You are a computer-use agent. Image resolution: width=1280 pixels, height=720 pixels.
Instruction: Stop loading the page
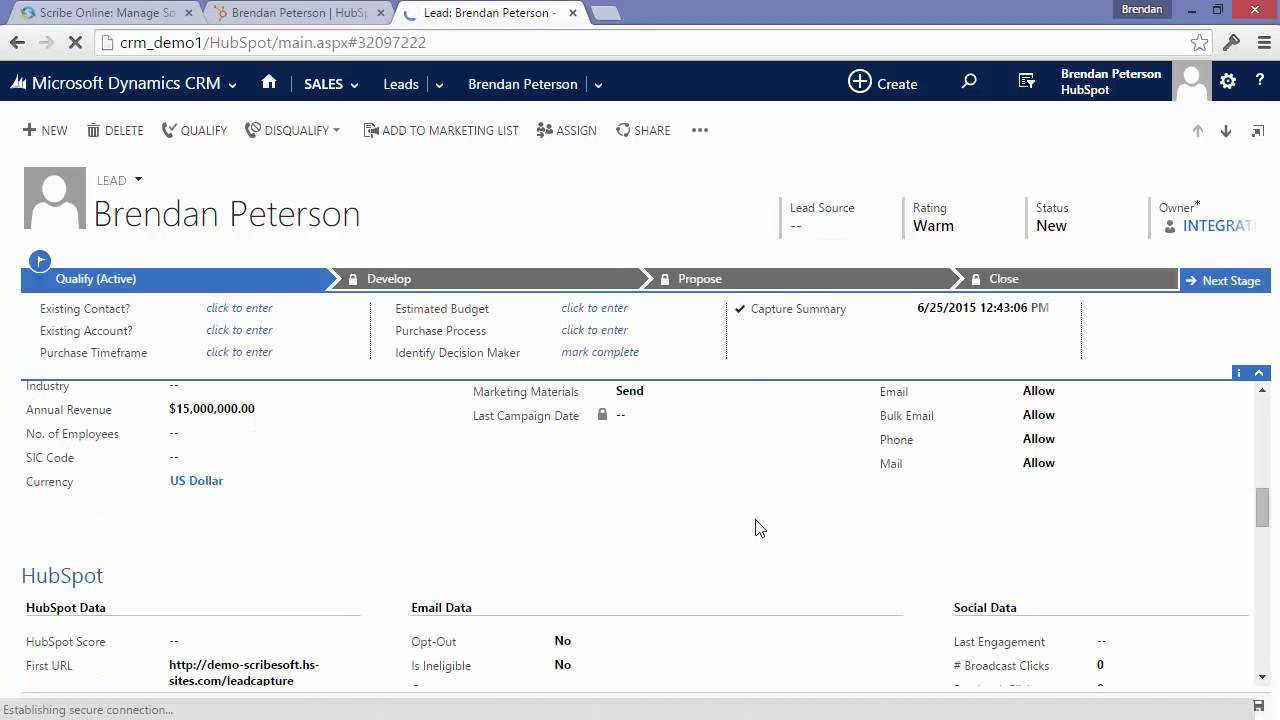pos(76,42)
